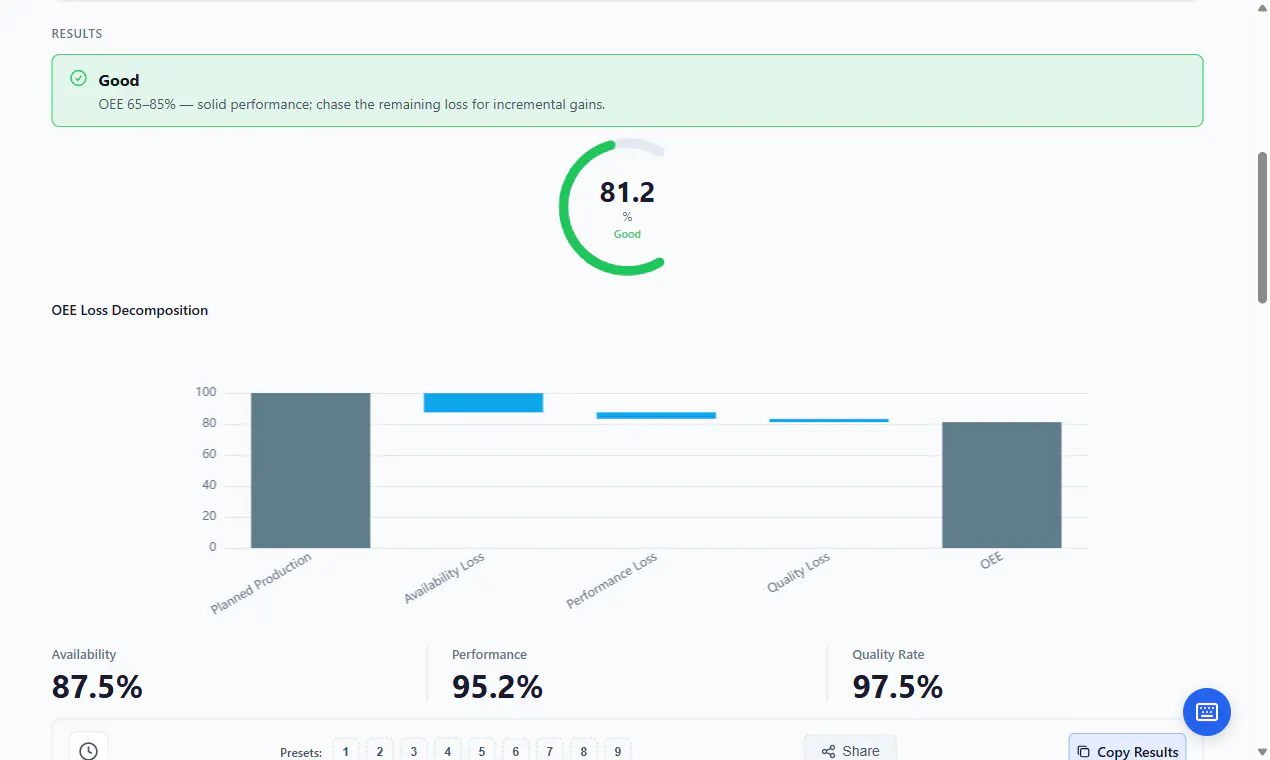This screenshot has height=760, width=1270.
Task: Click the green check icon beside Good
Action: (x=78, y=78)
